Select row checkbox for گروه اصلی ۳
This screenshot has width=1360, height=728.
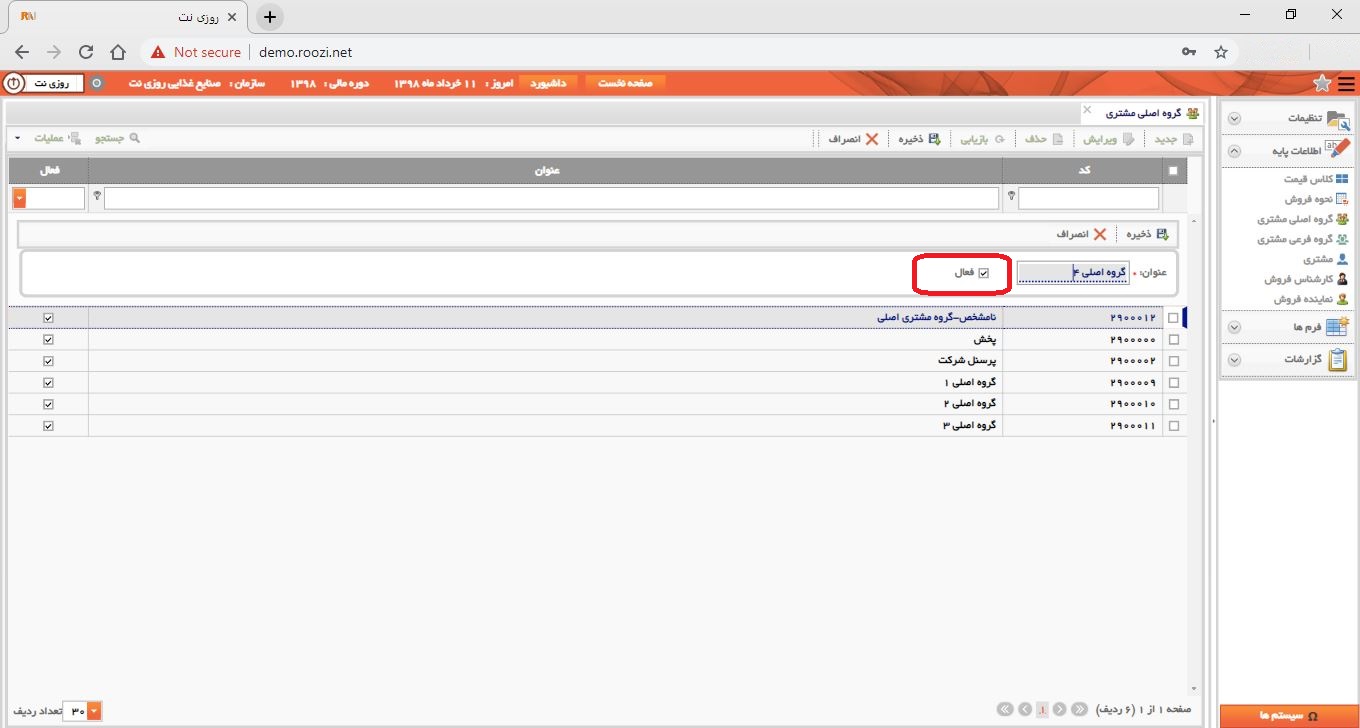coord(1173,426)
